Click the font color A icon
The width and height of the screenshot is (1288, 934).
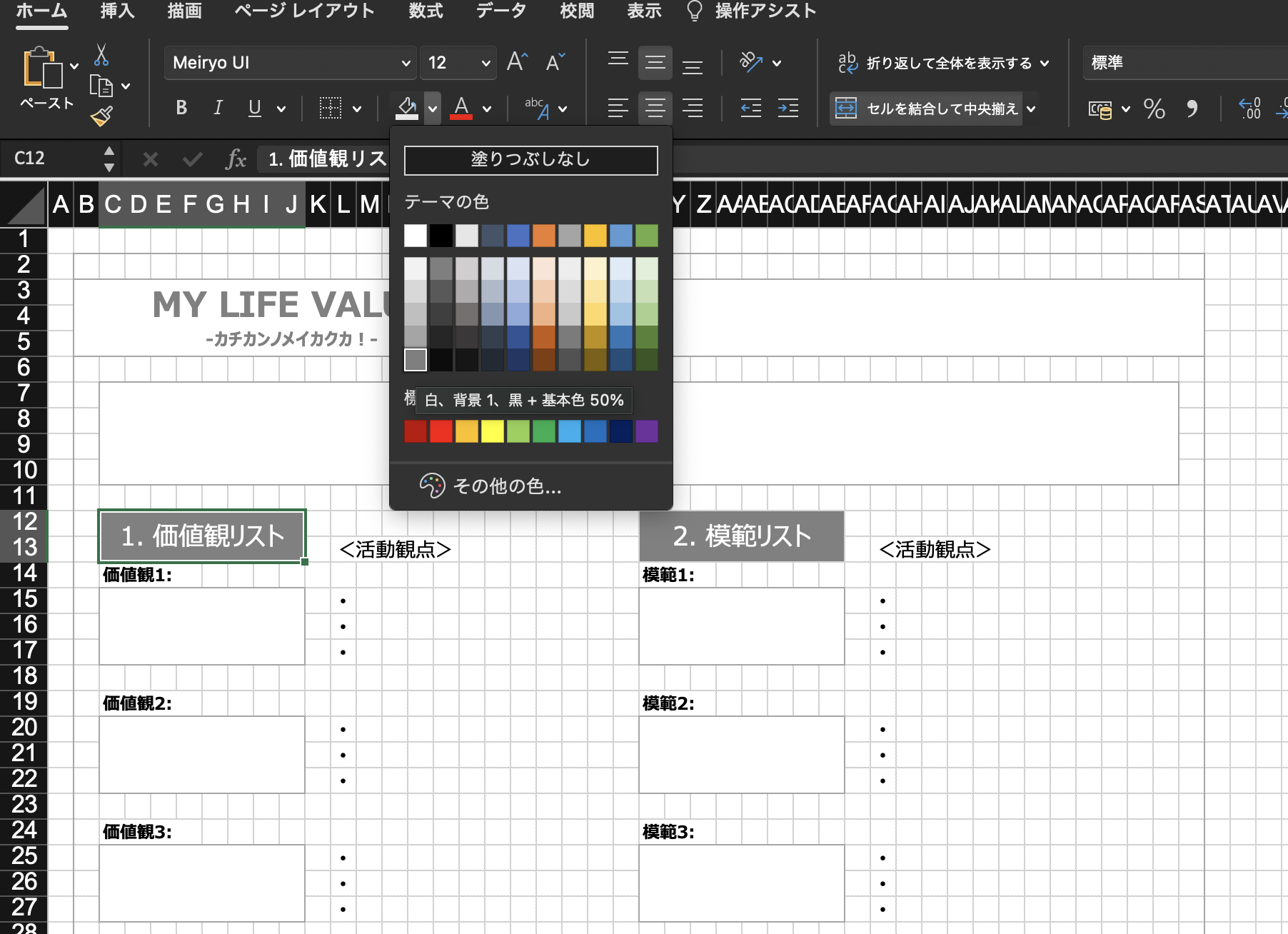click(461, 108)
